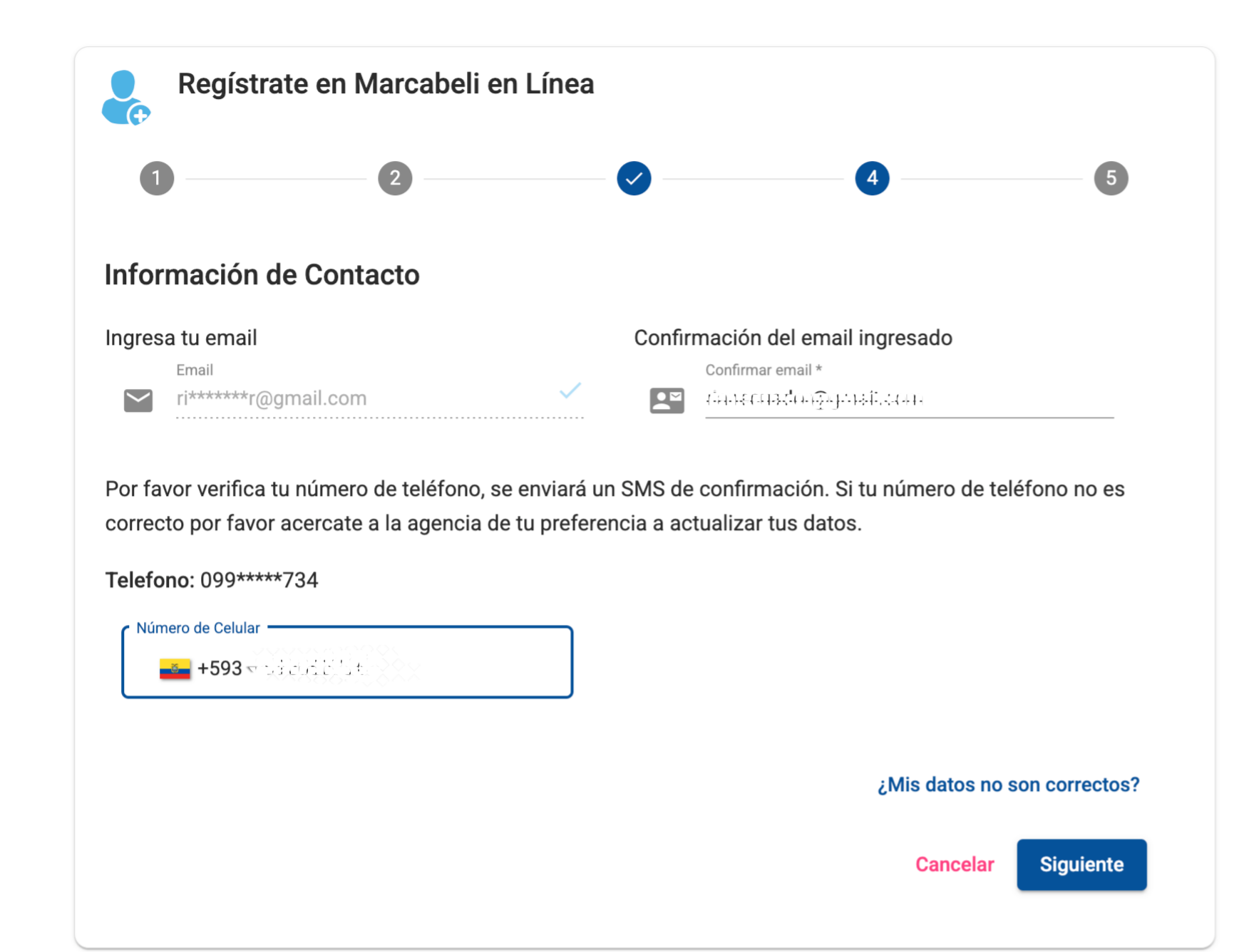
Task: Click the 'Información de Contacto' heading
Action: pyautogui.click(x=262, y=275)
